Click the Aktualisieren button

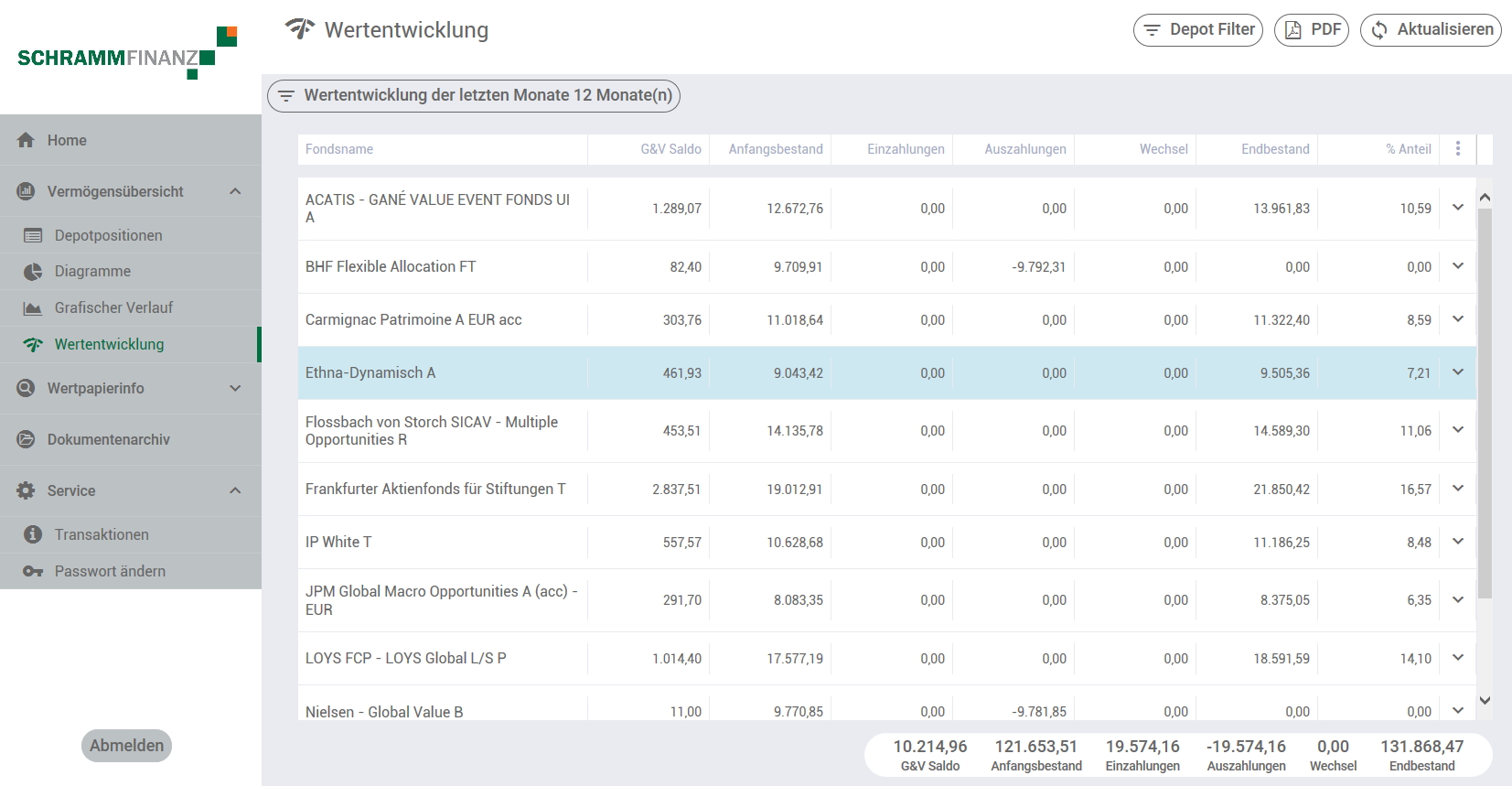1431,30
